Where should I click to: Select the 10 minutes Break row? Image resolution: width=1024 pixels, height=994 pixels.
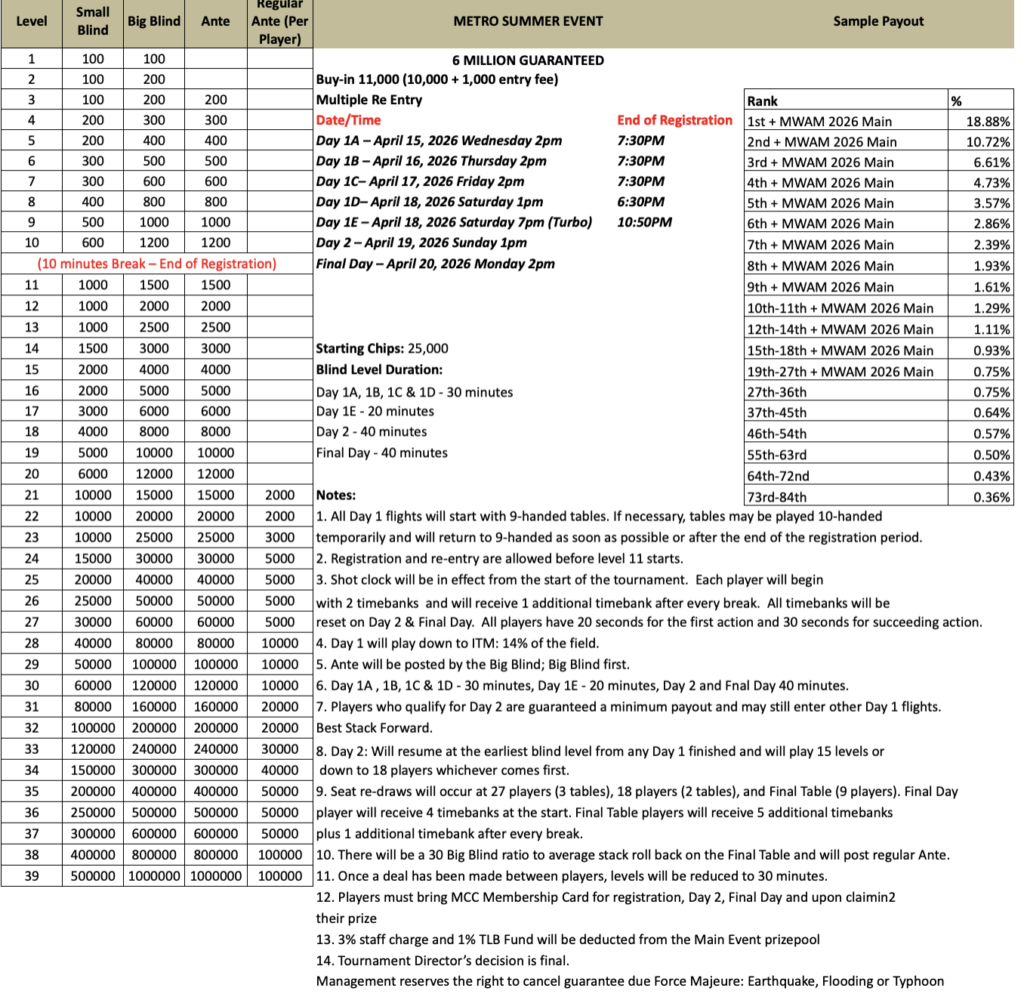(159, 262)
